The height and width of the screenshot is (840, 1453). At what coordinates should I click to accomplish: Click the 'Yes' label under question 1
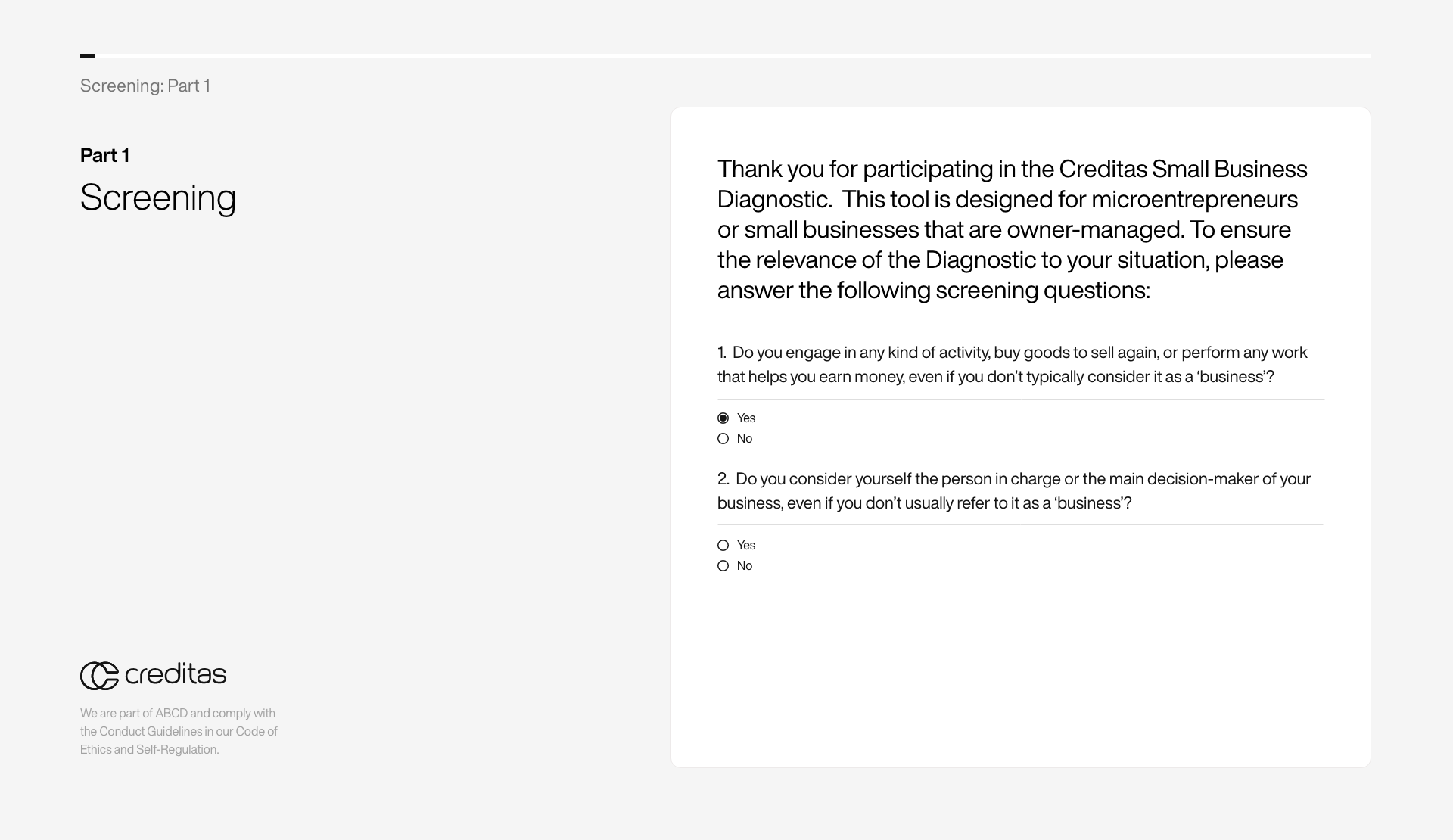click(746, 418)
